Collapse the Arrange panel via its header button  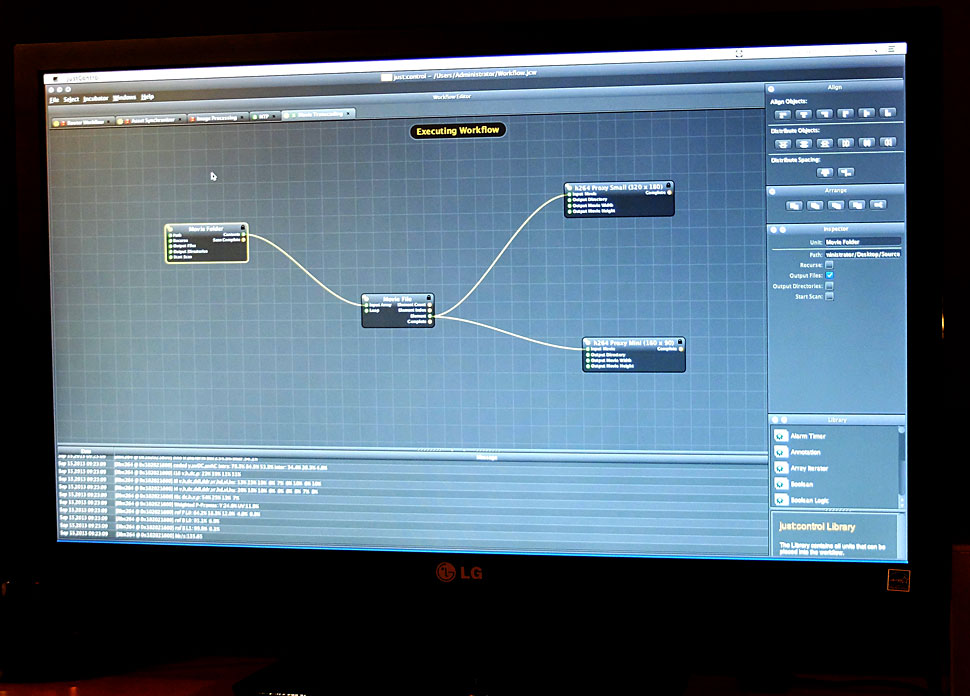pyautogui.click(x=772, y=189)
